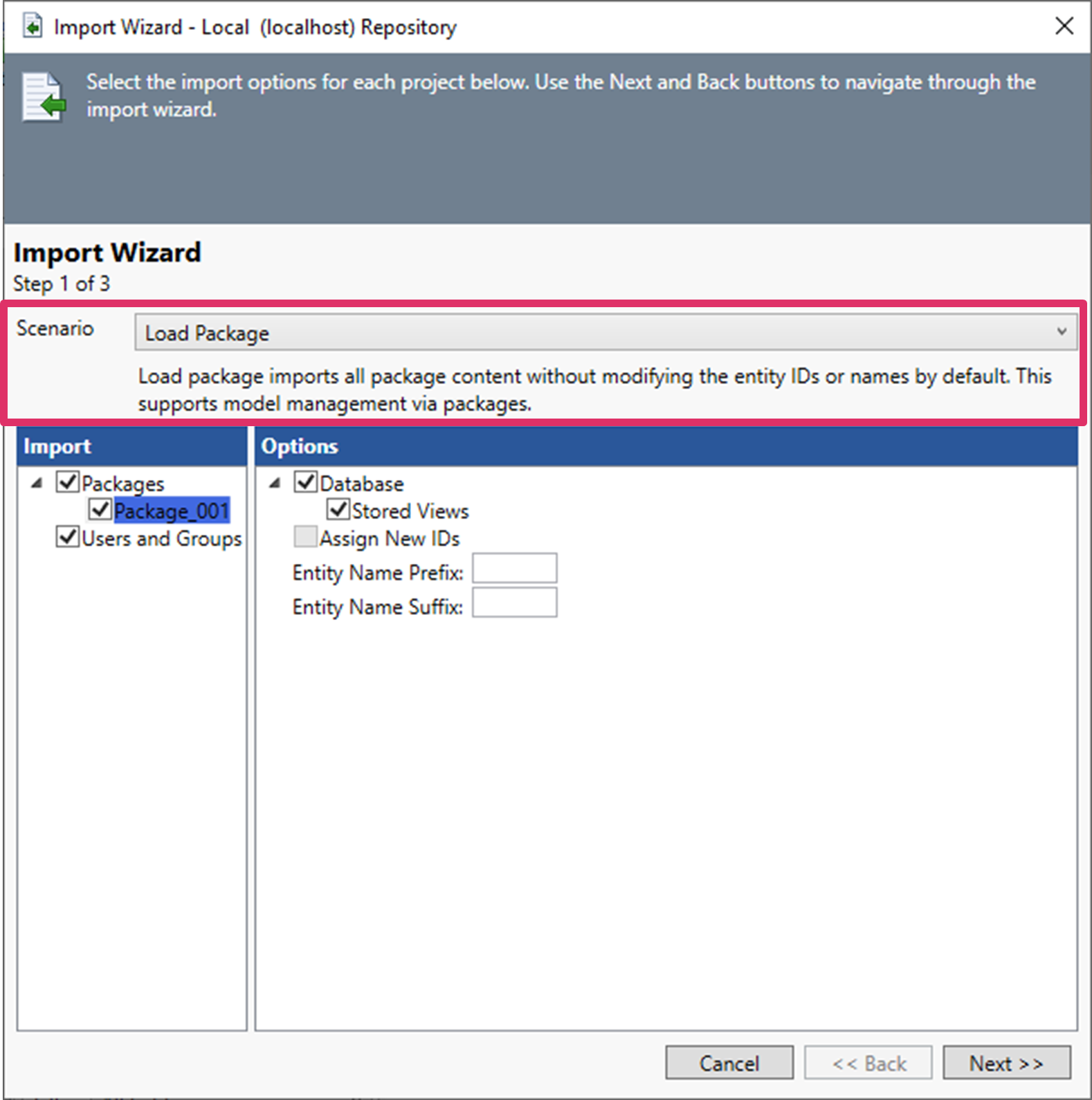Viewport: 1092px width, 1100px height.
Task: Uncheck the Package_001 checkbox
Action: click(x=100, y=510)
